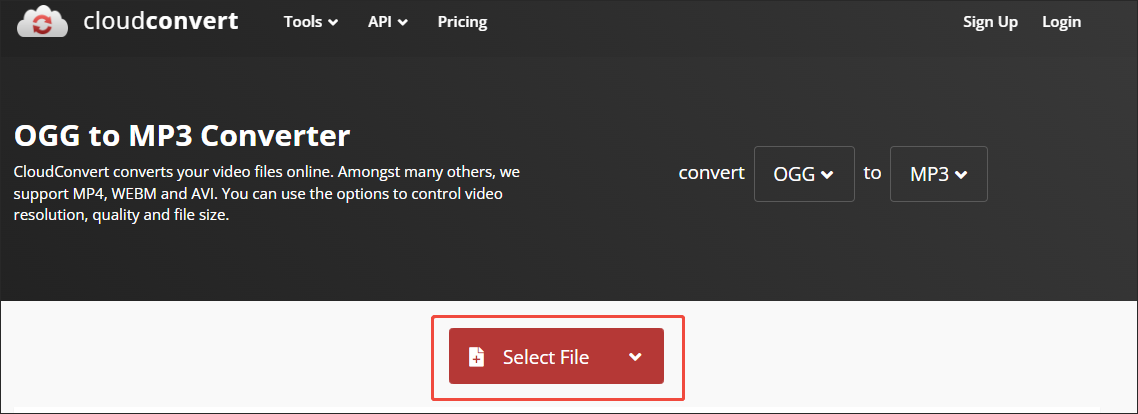Click the Login link

[1061, 22]
